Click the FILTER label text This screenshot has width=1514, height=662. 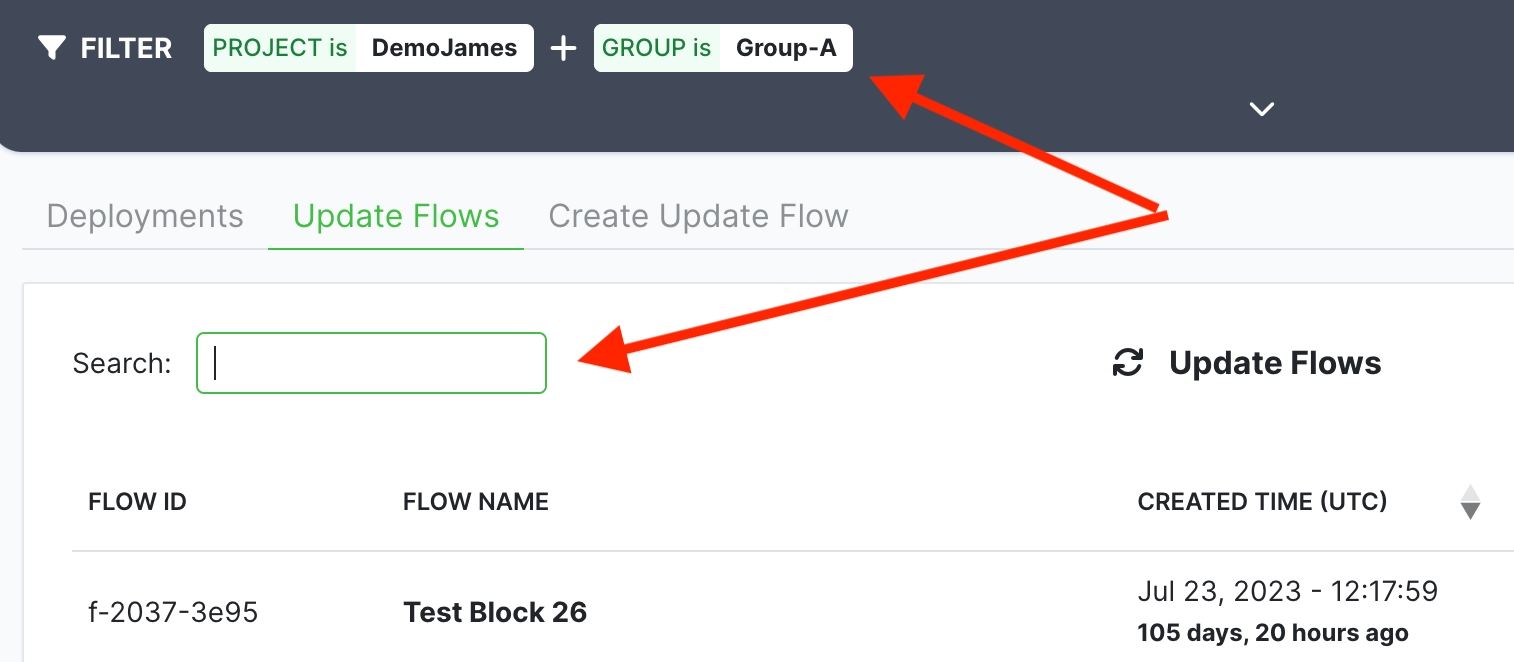tap(126, 48)
